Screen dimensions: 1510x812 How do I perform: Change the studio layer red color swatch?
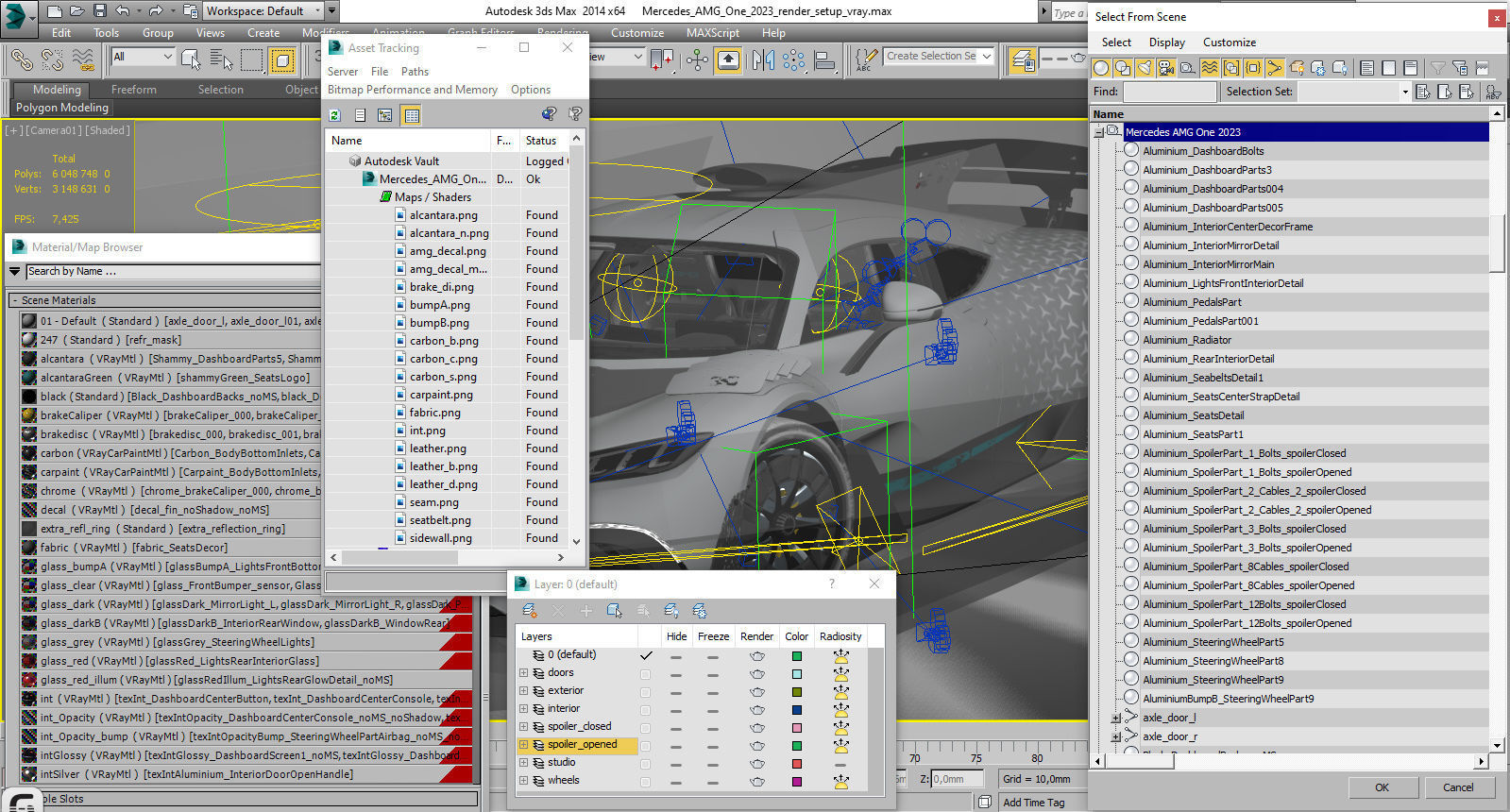click(797, 764)
